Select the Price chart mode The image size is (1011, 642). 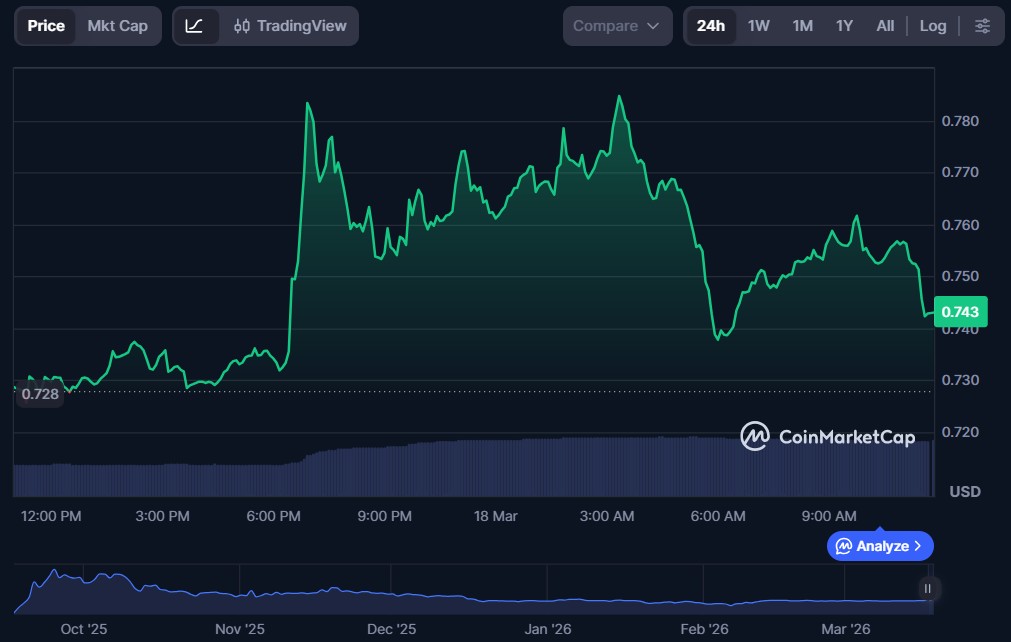click(46, 26)
